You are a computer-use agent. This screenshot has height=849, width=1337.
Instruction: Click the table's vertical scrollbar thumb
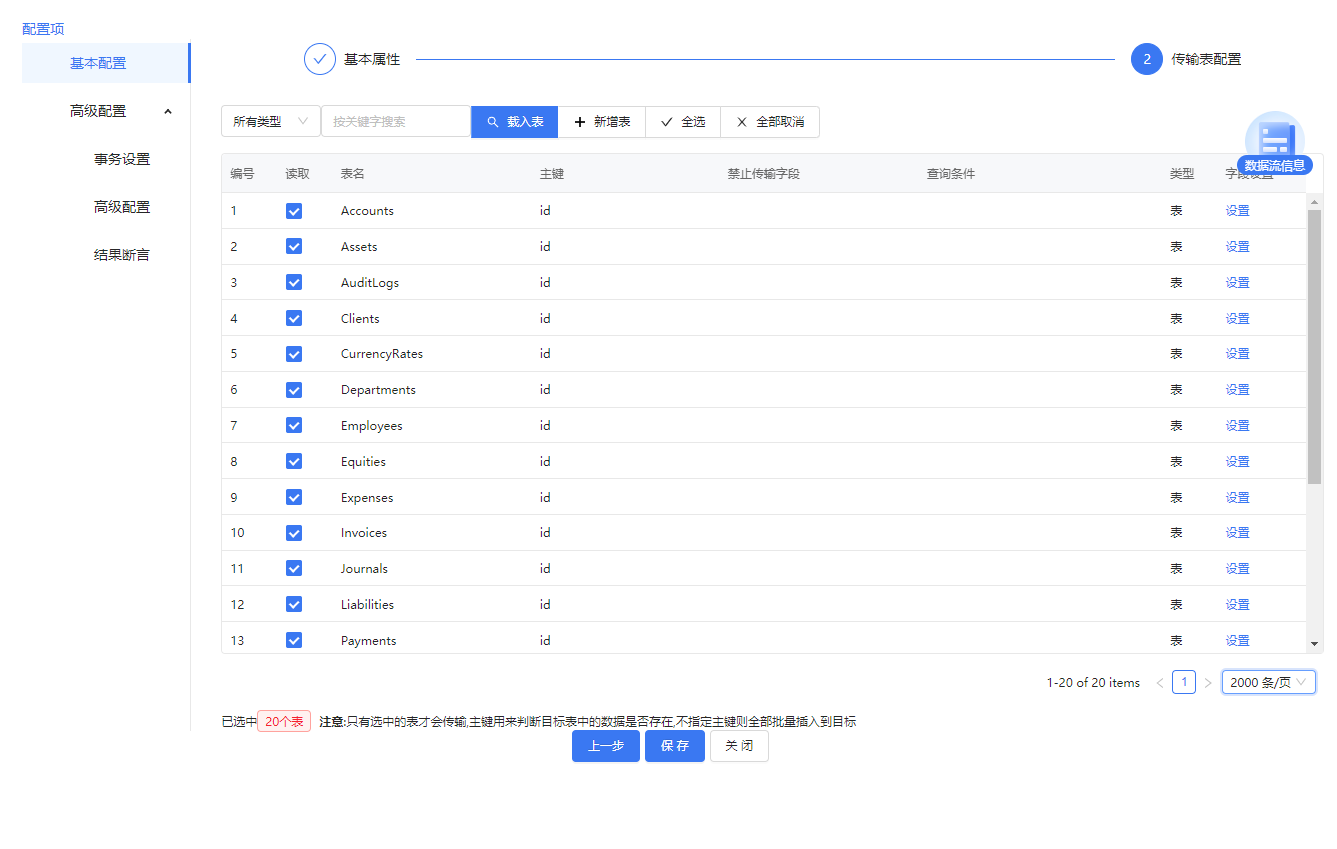1315,347
